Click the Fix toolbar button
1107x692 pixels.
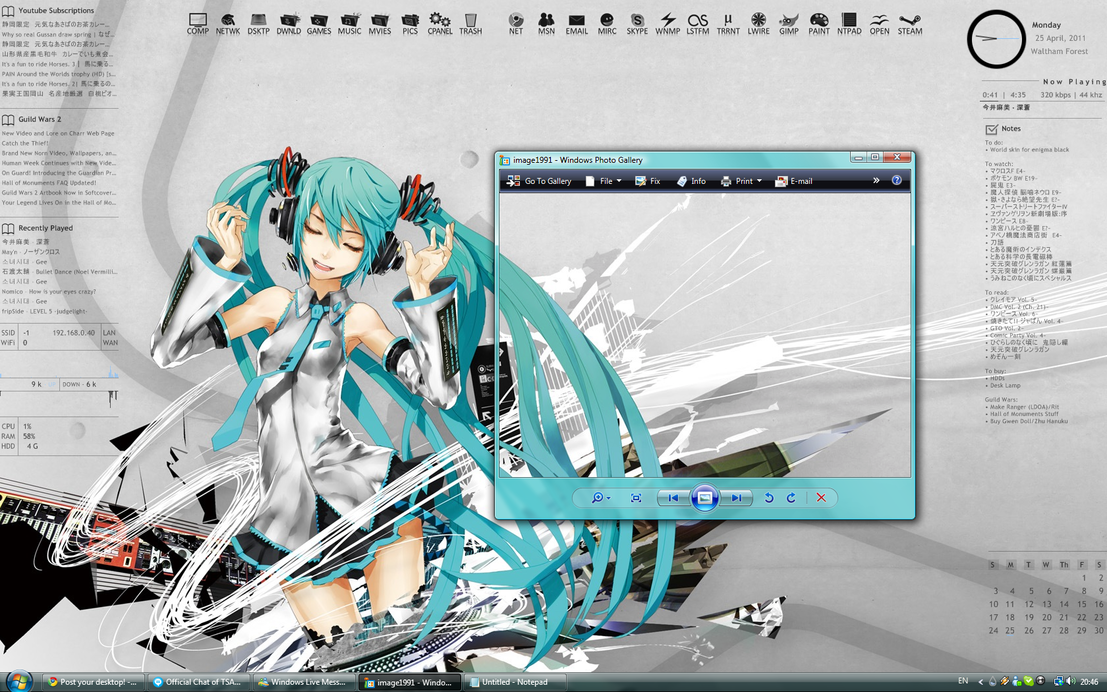647,181
